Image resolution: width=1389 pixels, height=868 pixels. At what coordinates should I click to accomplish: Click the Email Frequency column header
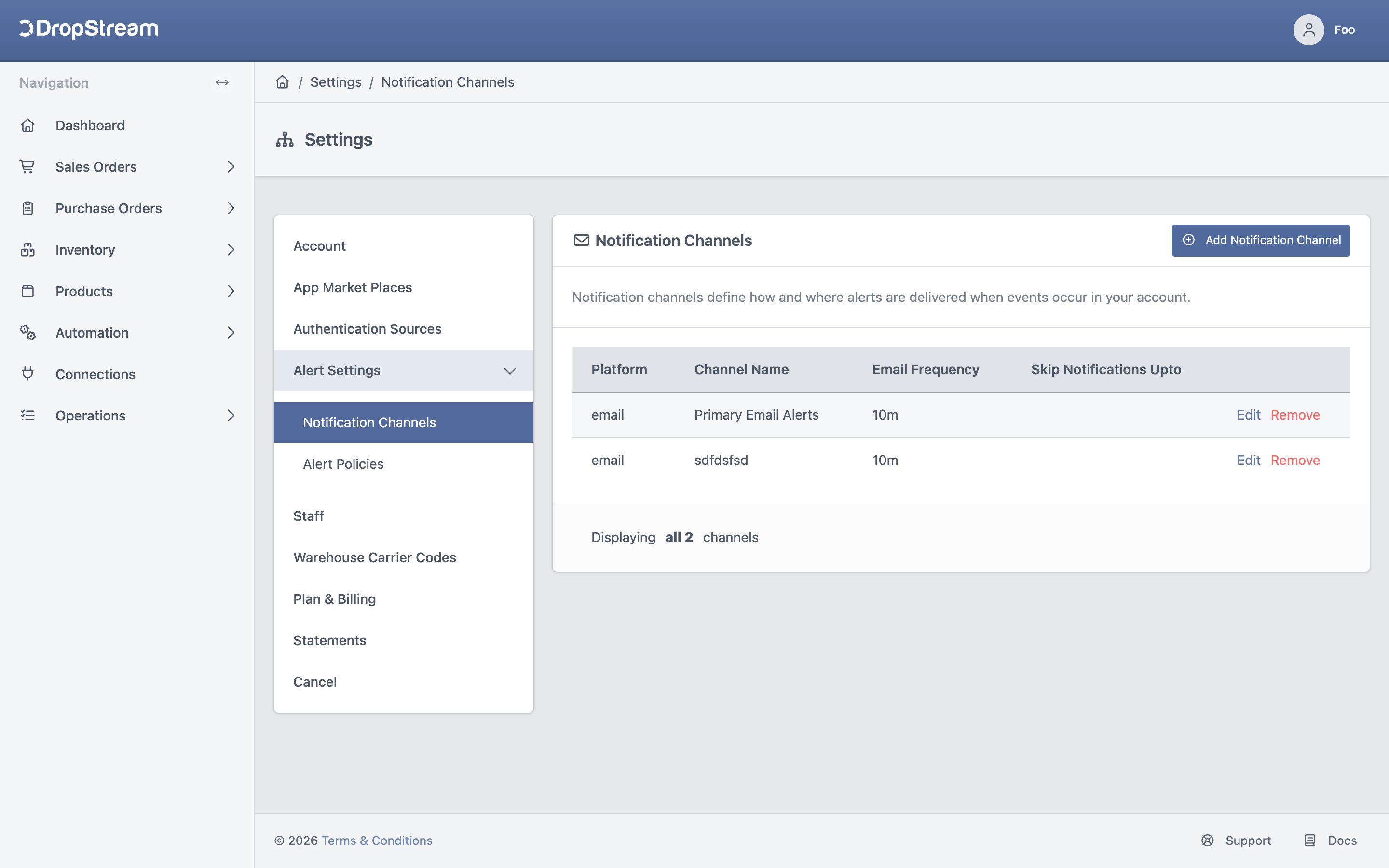click(x=925, y=369)
